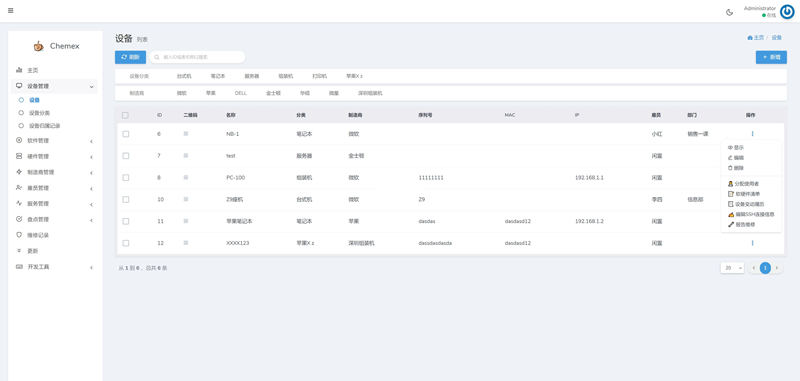
Task: Check the box for device ID 10
Action: point(126,199)
